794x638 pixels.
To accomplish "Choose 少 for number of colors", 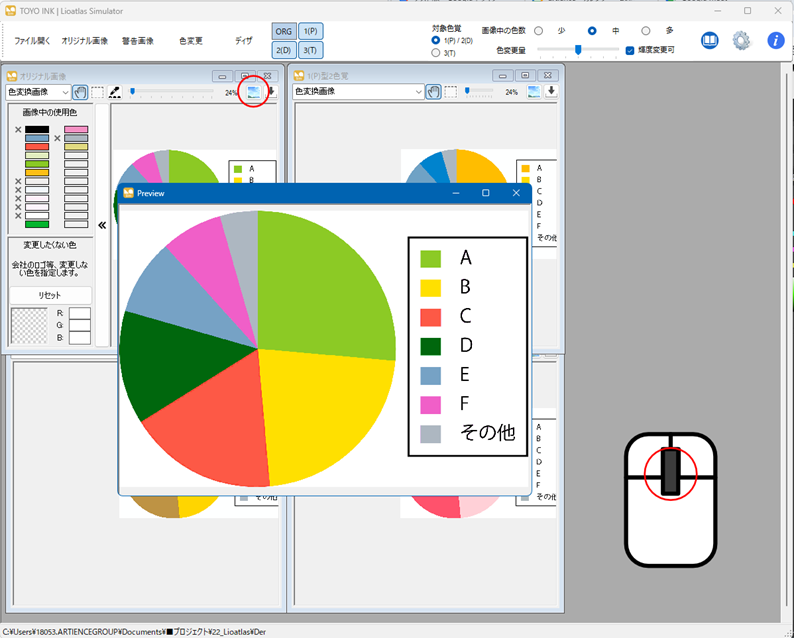I will pyautogui.click(x=539, y=31).
